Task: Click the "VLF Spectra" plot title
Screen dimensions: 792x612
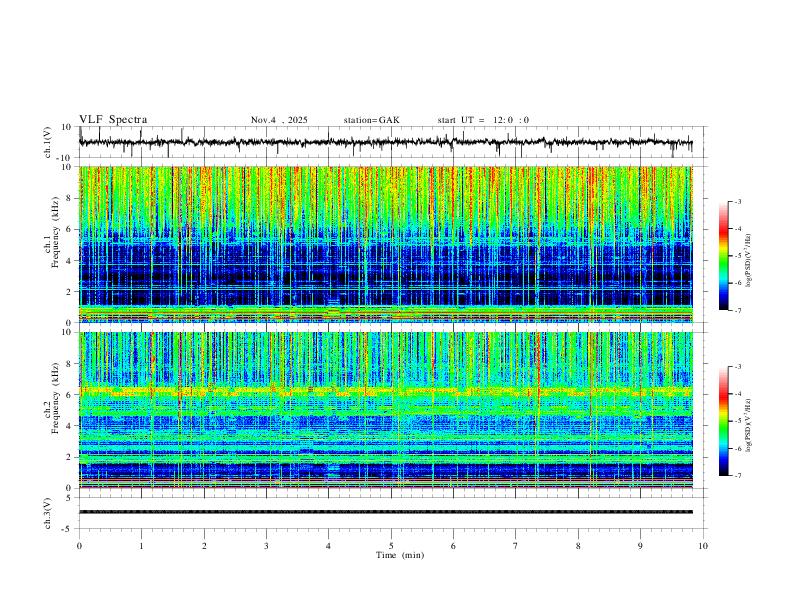Action: click(x=113, y=120)
